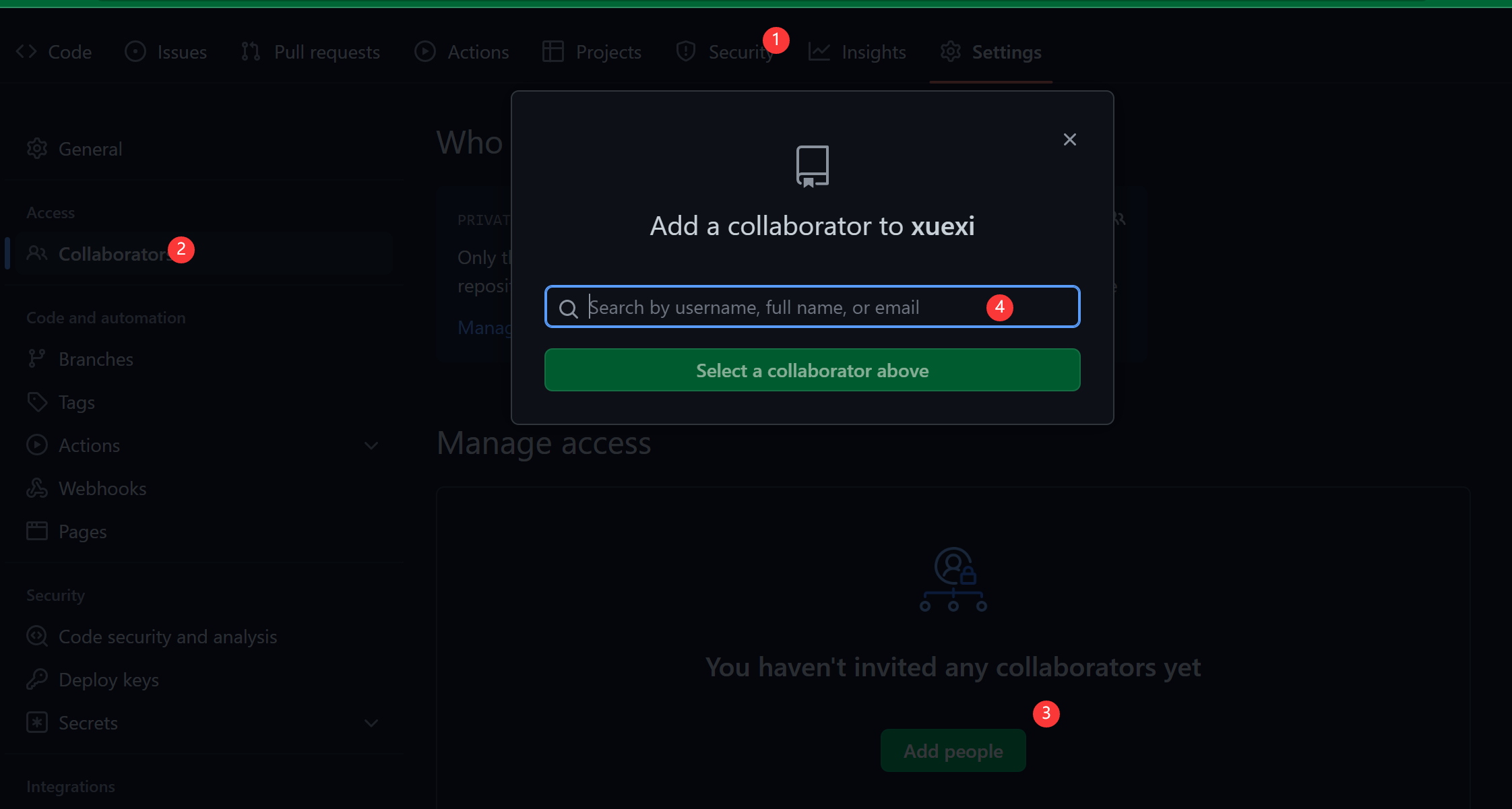1512x809 pixels.
Task: Close the Add a collaborator dialog
Action: click(1069, 139)
